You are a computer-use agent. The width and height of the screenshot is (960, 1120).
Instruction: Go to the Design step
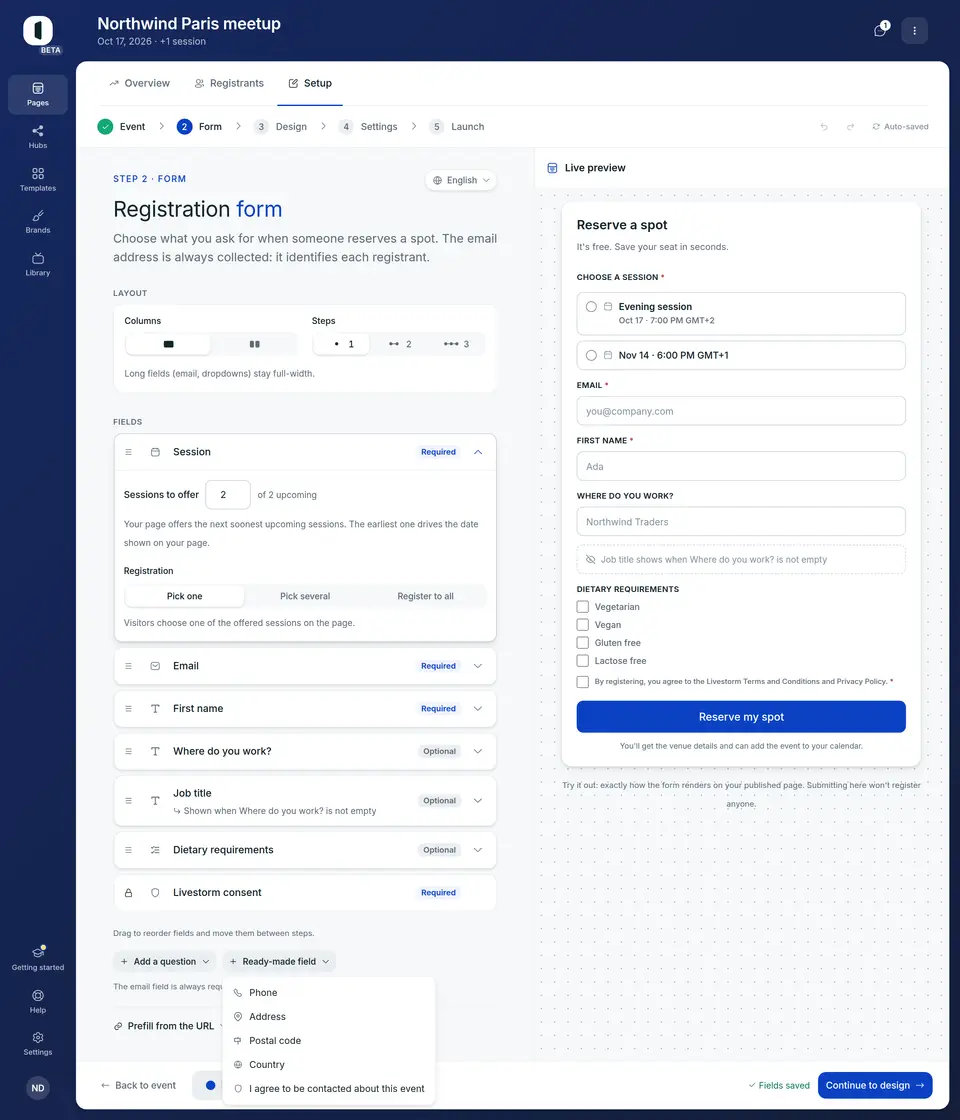(281, 126)
